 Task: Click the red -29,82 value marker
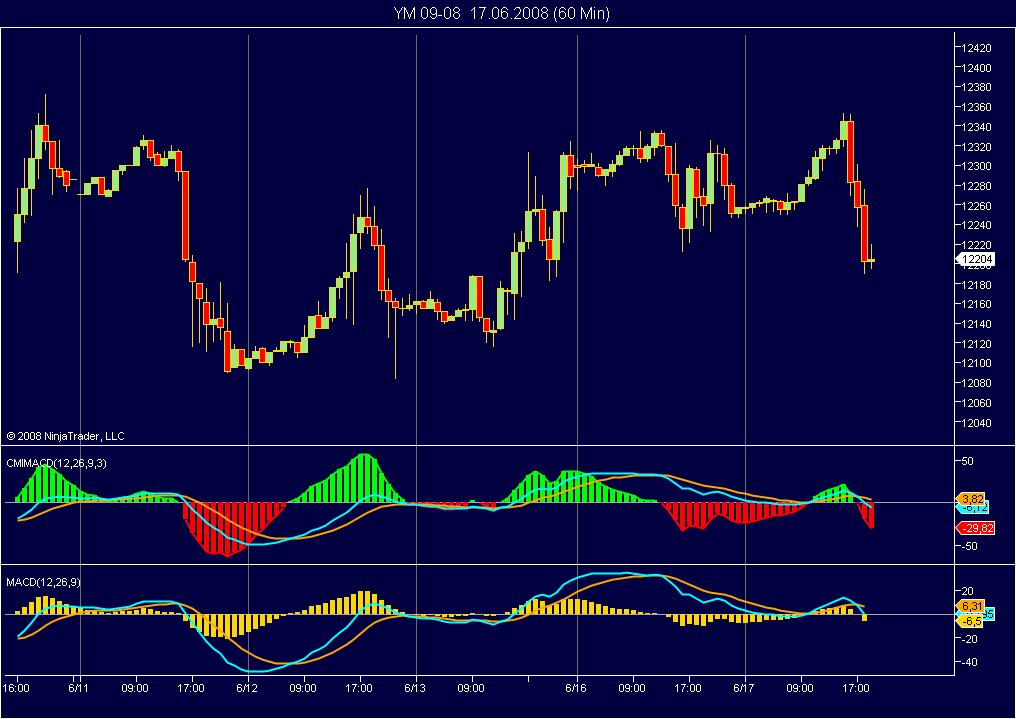(x=976, y=528)
